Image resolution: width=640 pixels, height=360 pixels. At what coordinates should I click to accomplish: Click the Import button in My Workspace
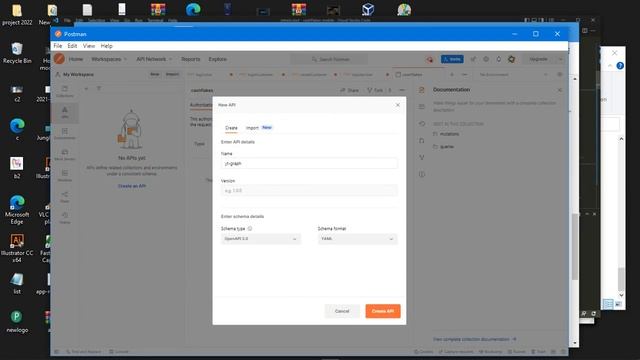tap(172, 74)
